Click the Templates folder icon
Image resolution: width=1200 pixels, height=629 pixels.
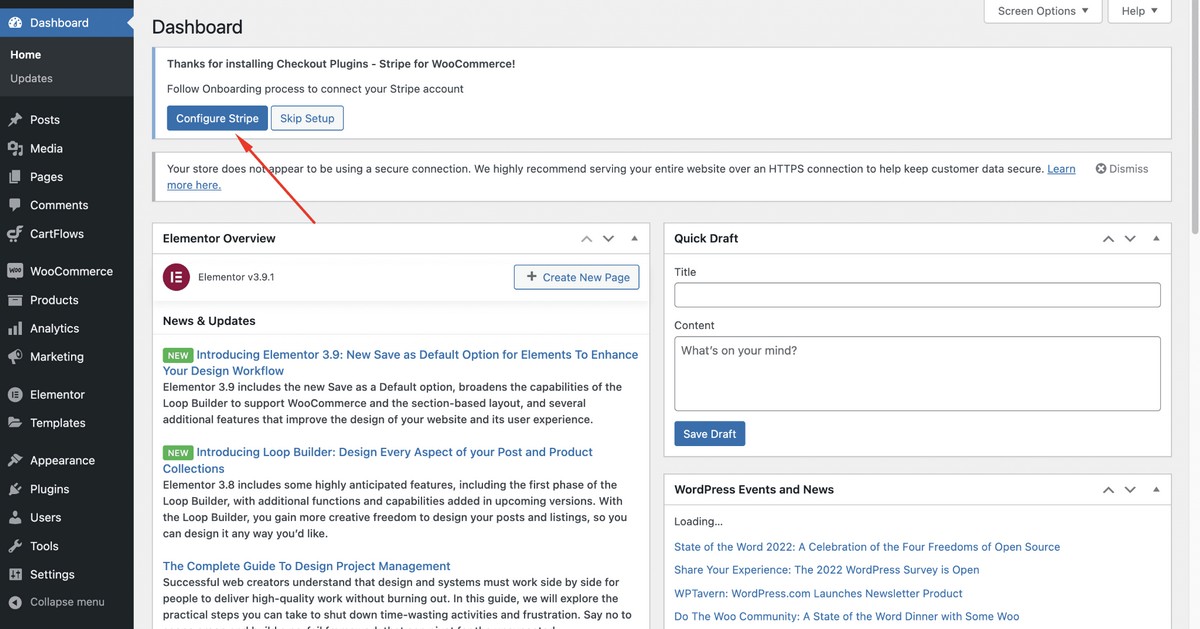coord(15,423)
